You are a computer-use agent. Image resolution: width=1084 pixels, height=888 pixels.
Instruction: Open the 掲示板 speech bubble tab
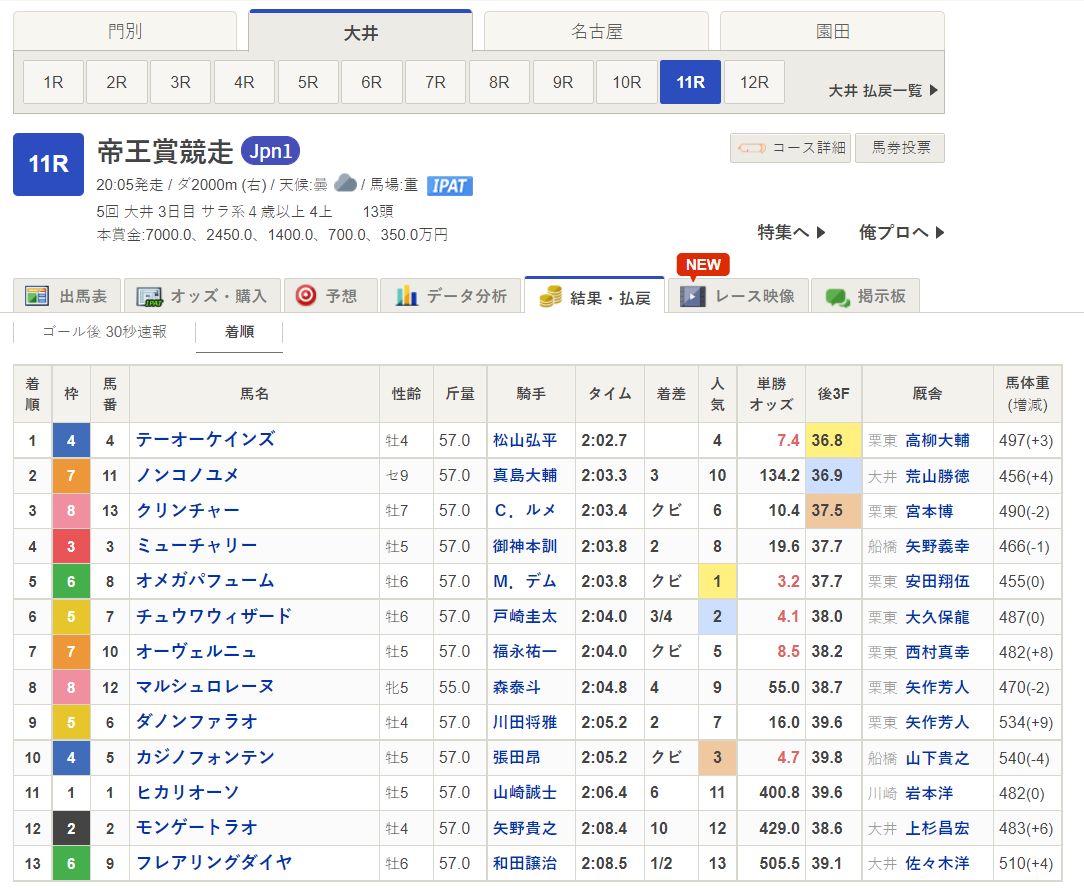(x=866, y=296)
